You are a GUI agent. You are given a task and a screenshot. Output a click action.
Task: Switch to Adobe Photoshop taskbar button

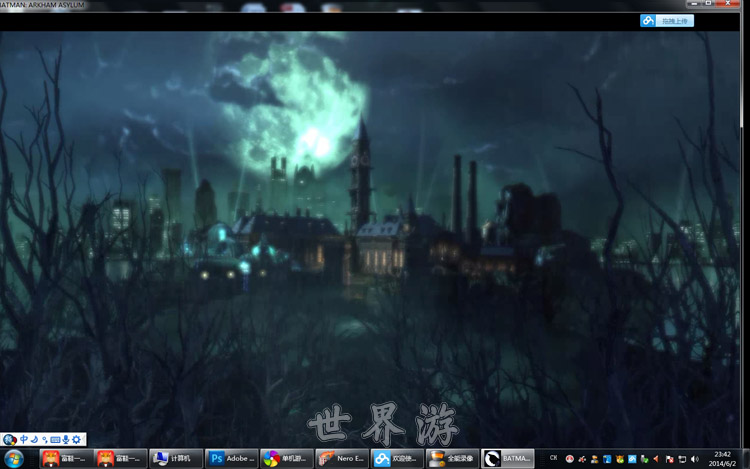(x=232, y=458)
